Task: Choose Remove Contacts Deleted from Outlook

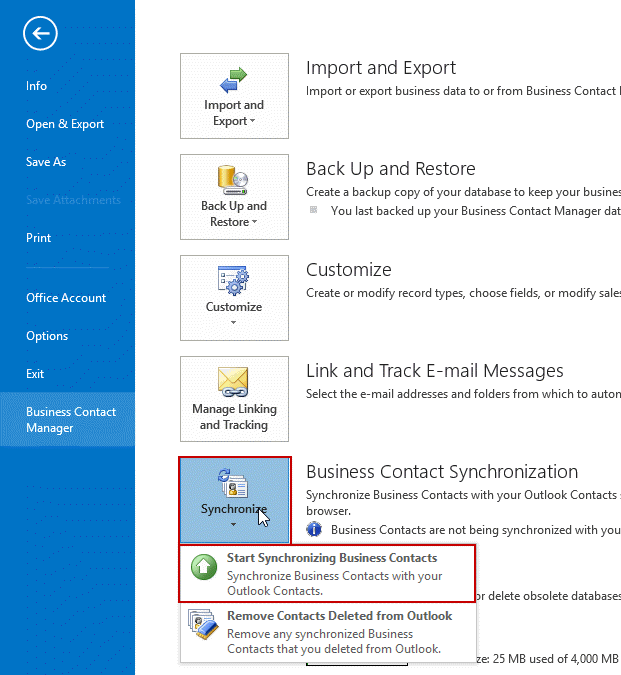Action: coord(327,632)
